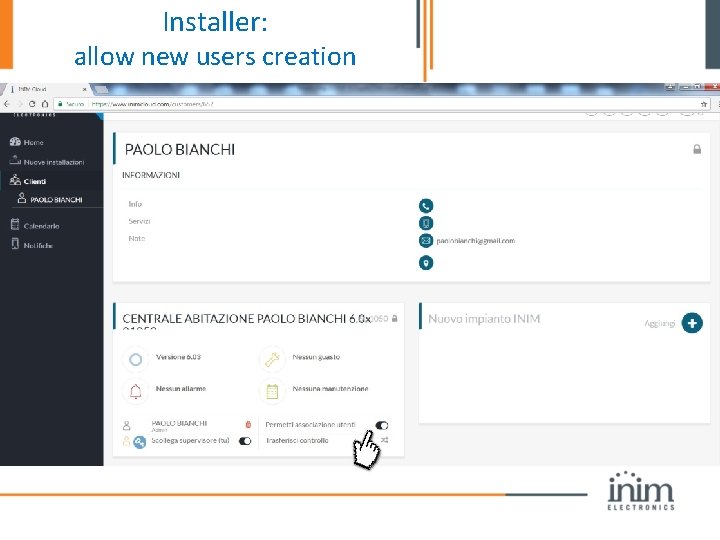Click lock icon on Centrale Abitazione card

[394, 318]
